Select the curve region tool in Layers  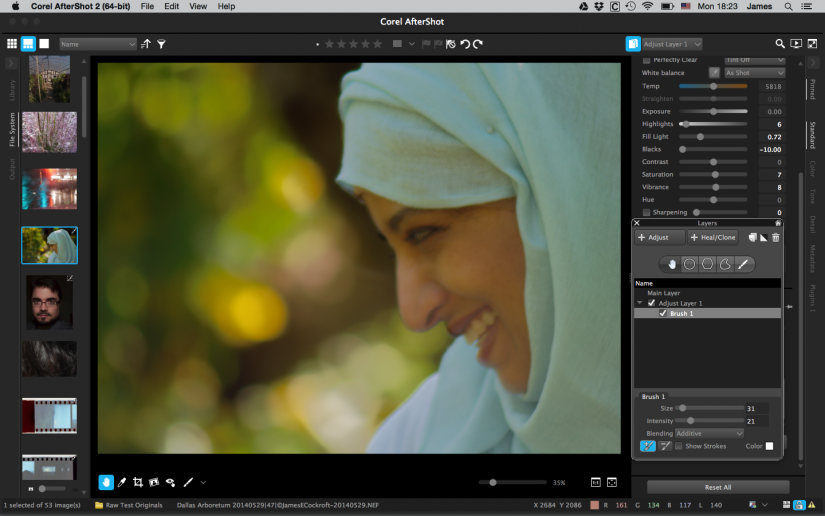[x=725, y=264]
